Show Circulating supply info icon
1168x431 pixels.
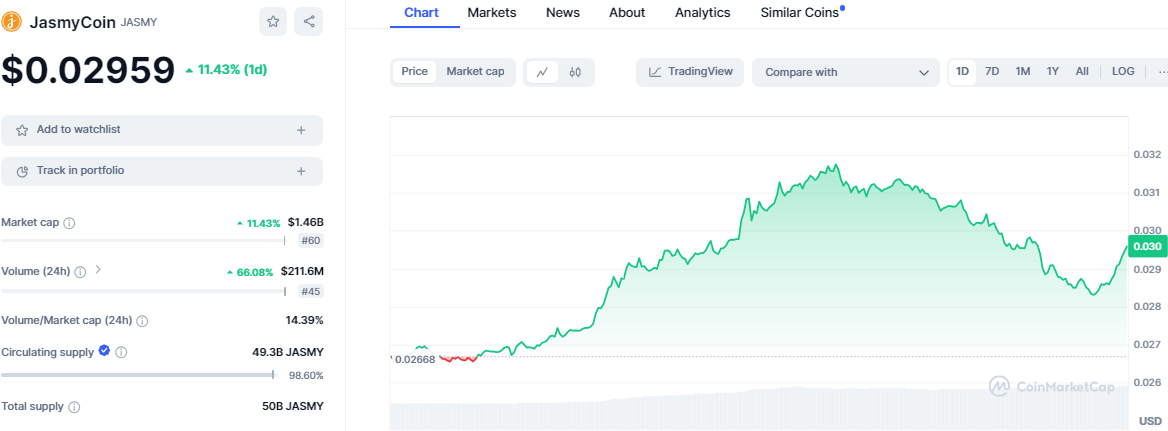121,351
